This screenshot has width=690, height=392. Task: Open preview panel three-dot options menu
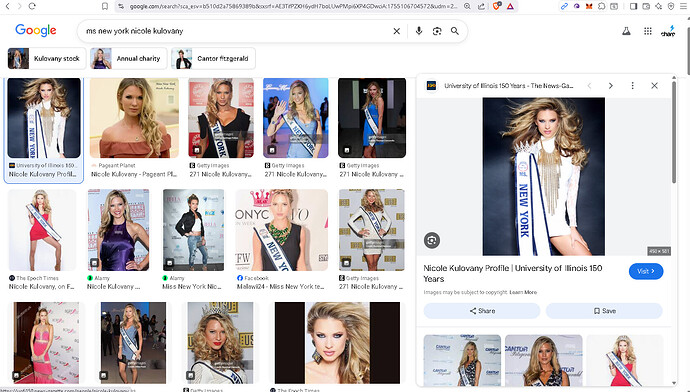[x=632, y=85]
